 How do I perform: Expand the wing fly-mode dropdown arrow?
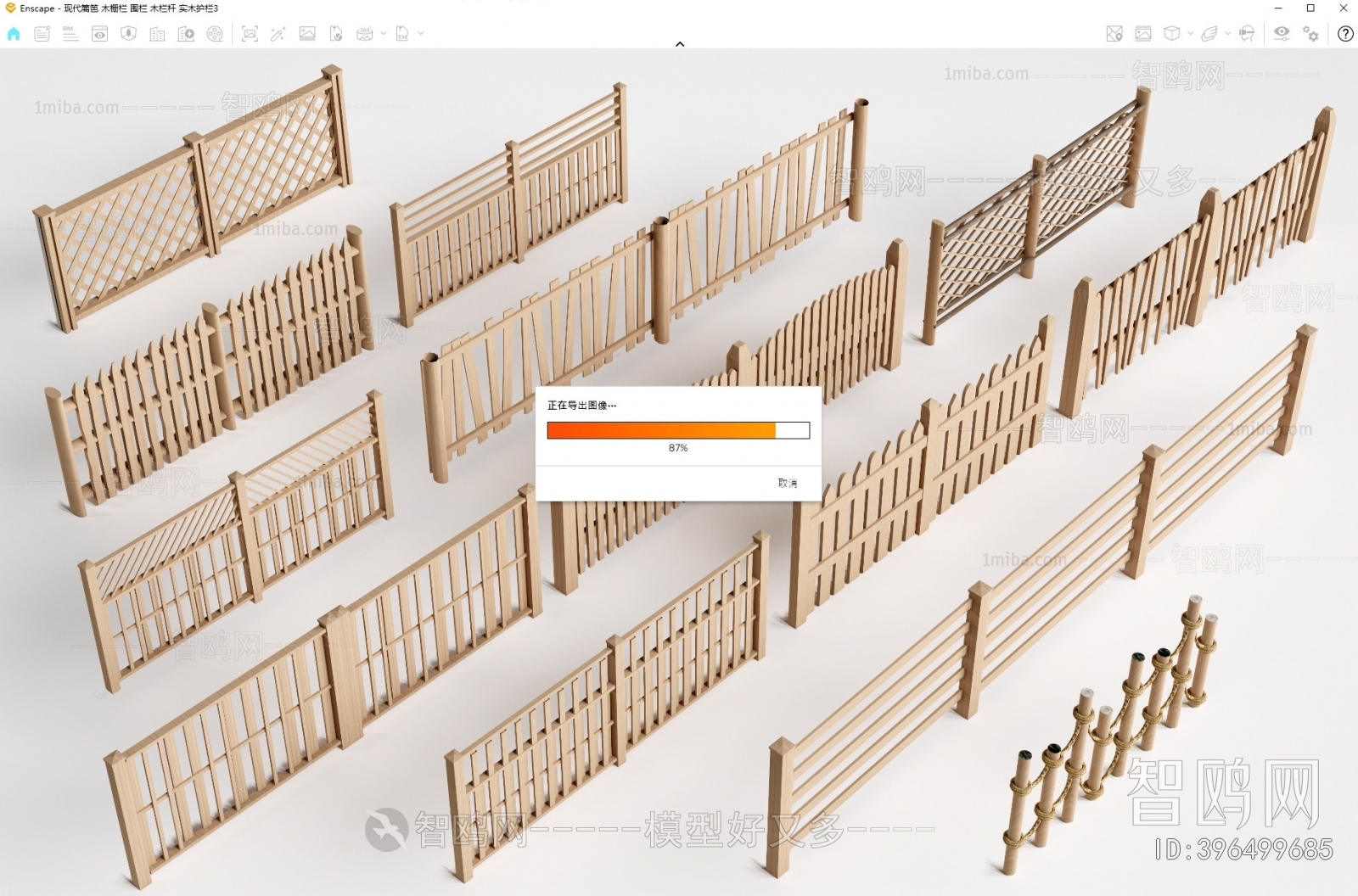1227,34
